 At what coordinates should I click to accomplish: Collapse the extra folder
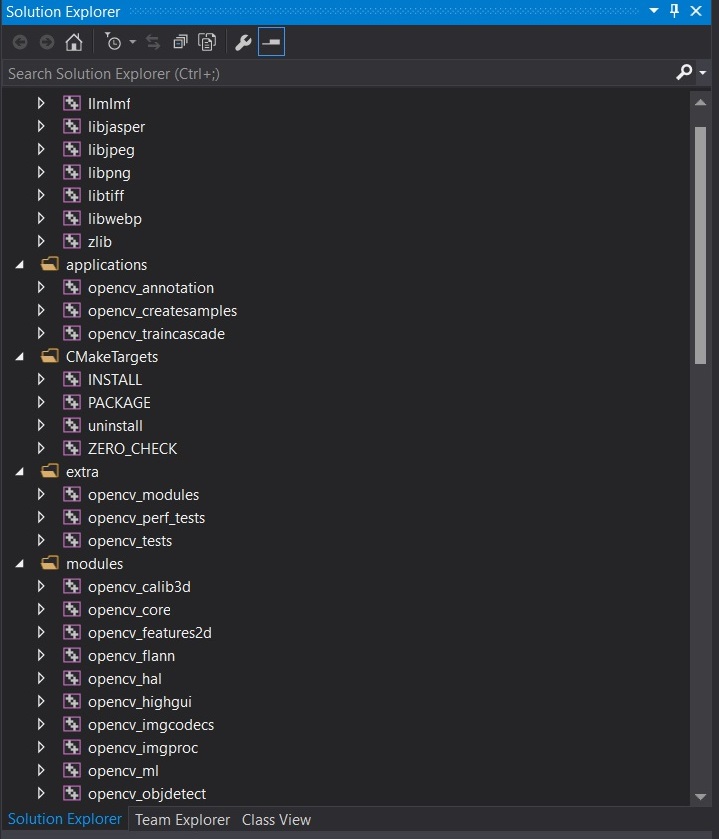[19, 471]
